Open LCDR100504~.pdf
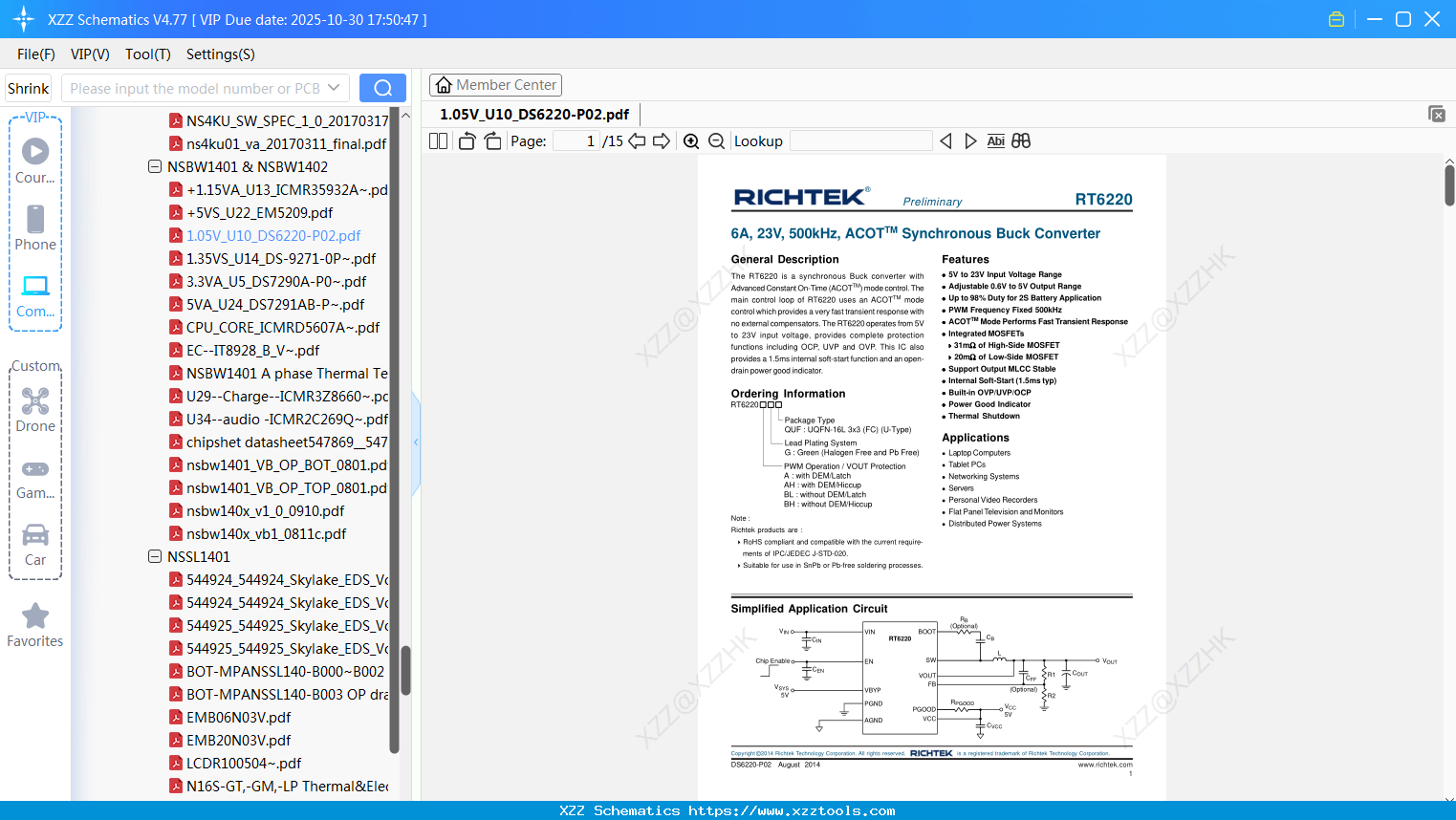The width and height of the screenshot is (1456, 820). click(x=244, y=763)
